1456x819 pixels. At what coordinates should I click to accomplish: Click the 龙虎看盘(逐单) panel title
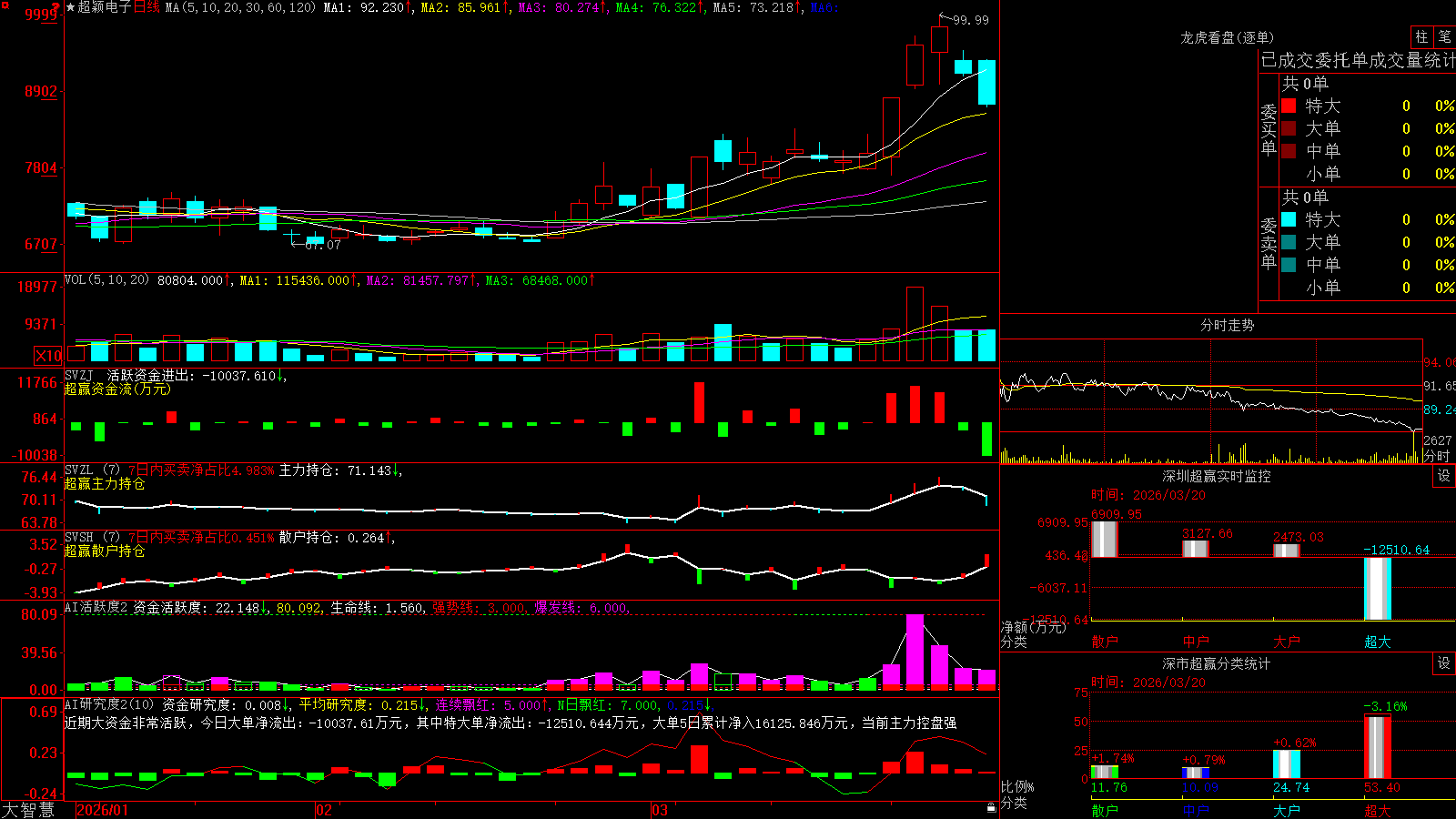pos(1228,37)
